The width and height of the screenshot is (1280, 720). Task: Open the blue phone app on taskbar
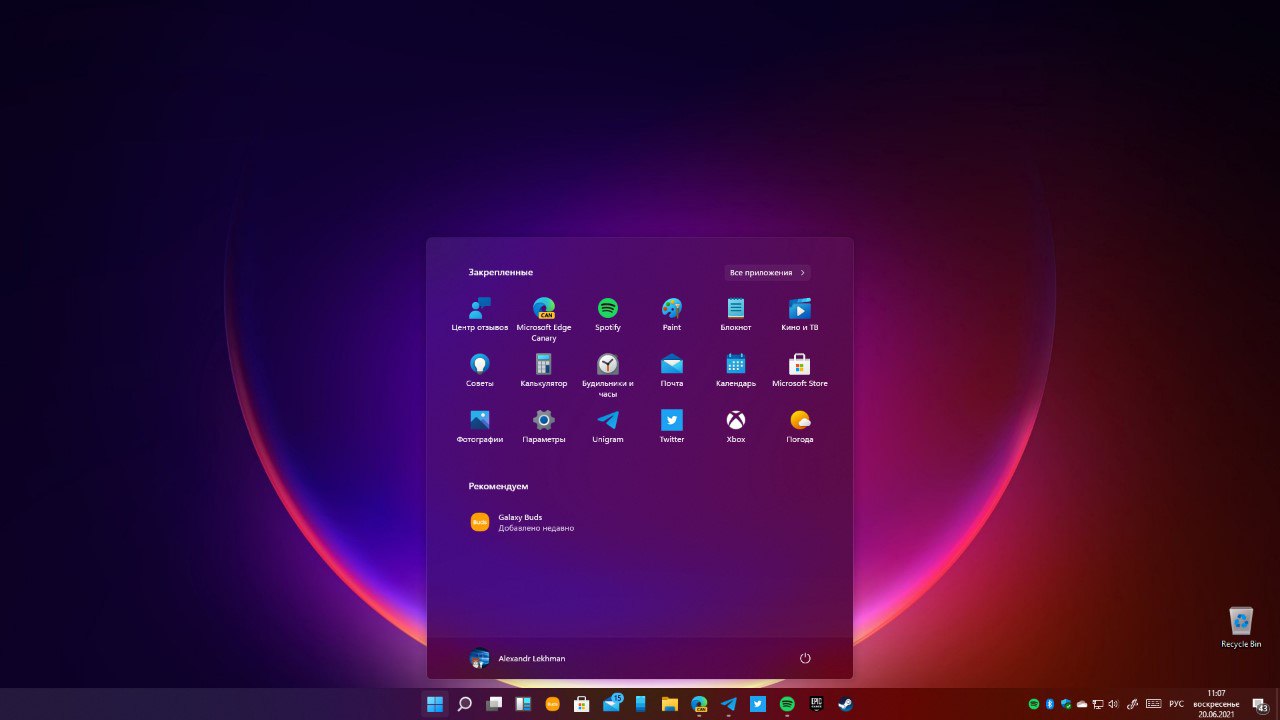point(640,704)
